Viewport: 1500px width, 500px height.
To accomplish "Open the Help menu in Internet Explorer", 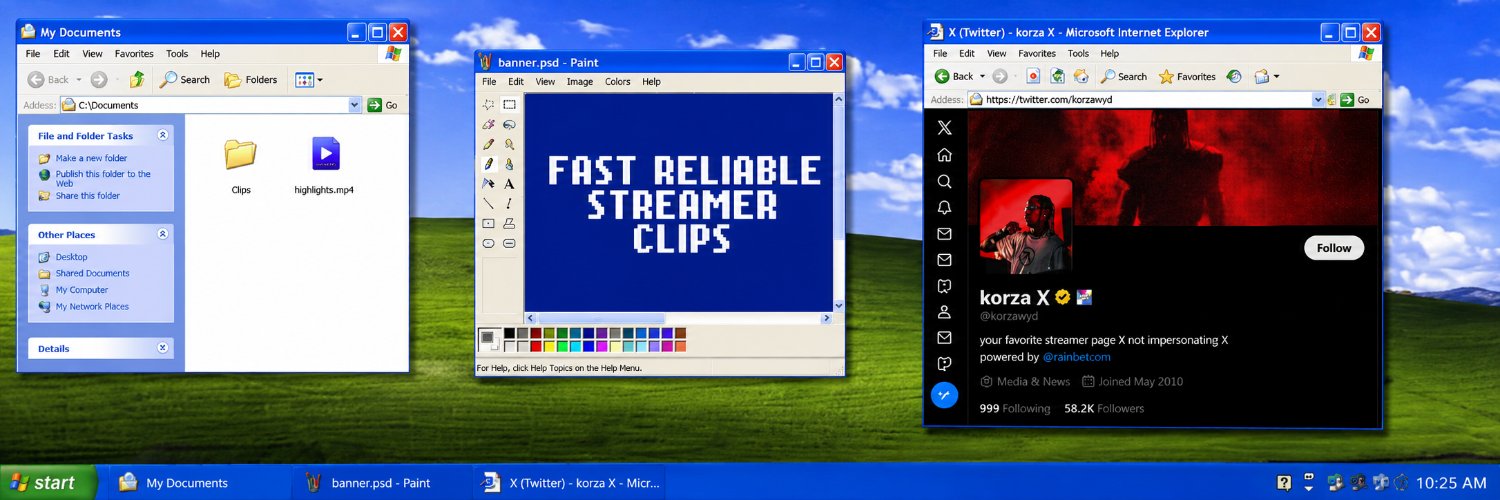I will (1110, 54).
